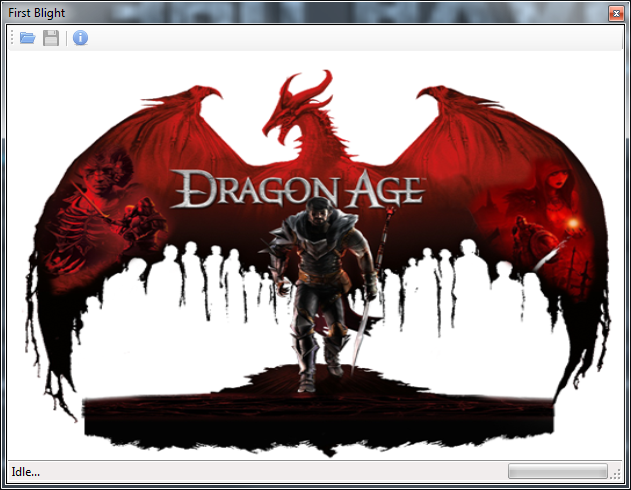Click the progress bar in status bar
This screenshot has height=490, width=631.
coord(557,471)
